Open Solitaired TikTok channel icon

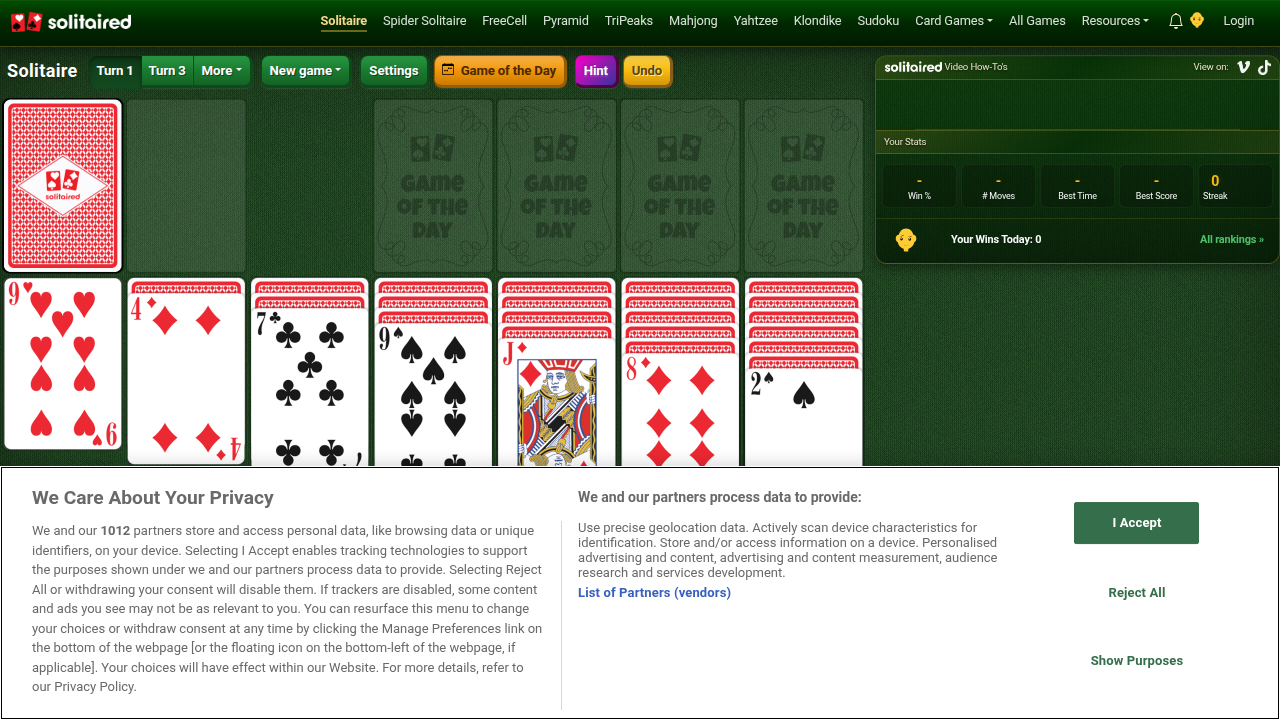[x=1264, y=67]
